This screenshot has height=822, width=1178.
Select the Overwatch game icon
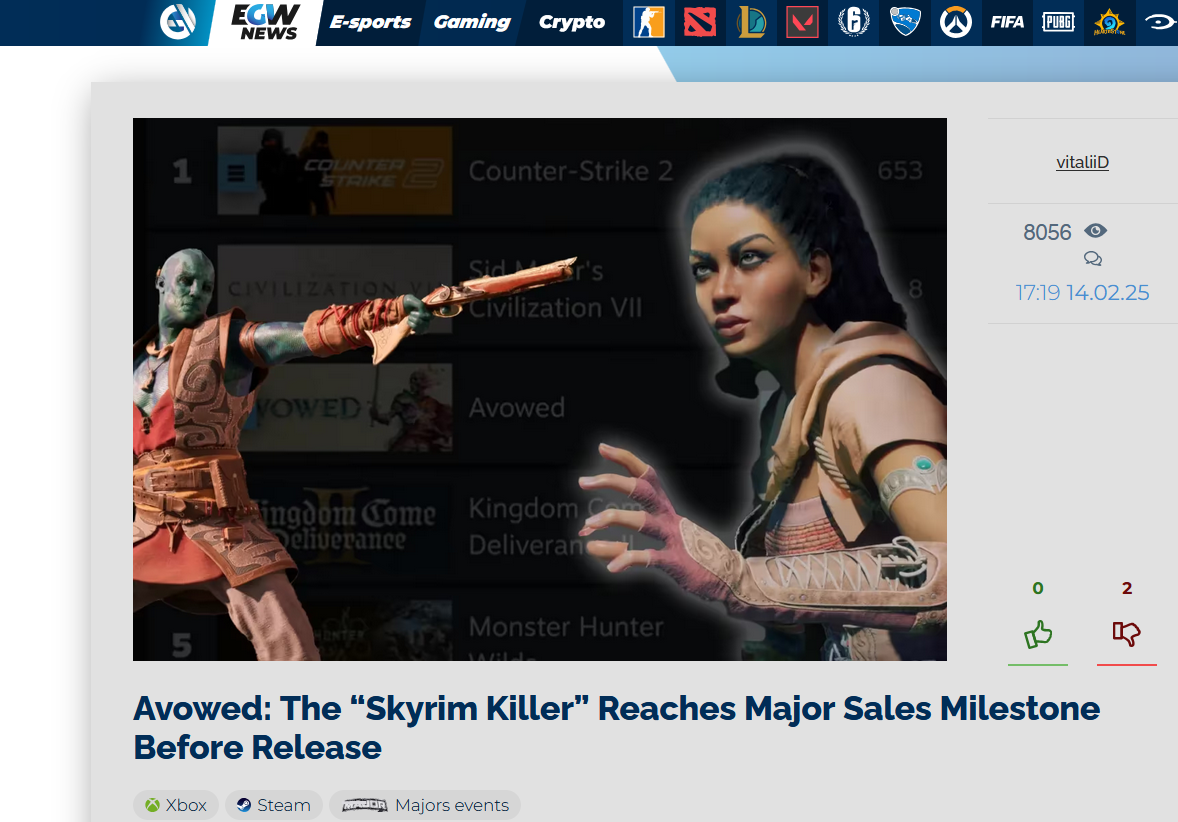[x=956, y=22]
